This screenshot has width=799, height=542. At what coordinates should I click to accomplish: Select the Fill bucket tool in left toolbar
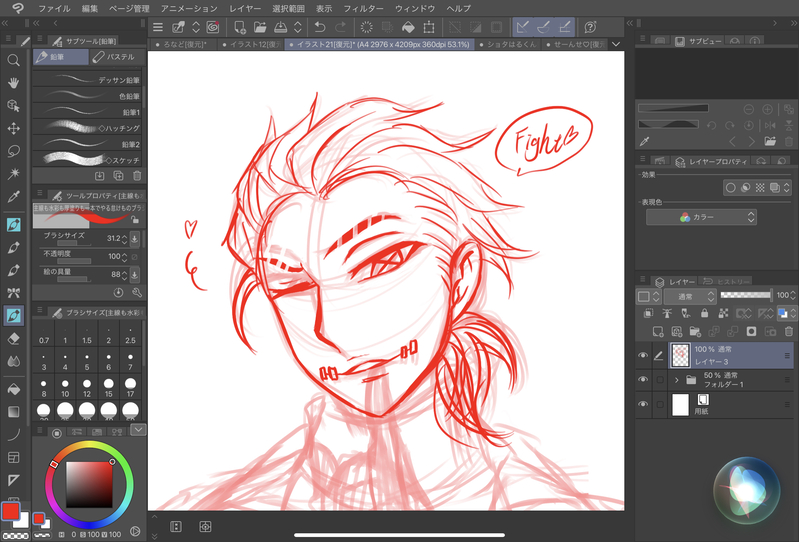pos(14,389)
